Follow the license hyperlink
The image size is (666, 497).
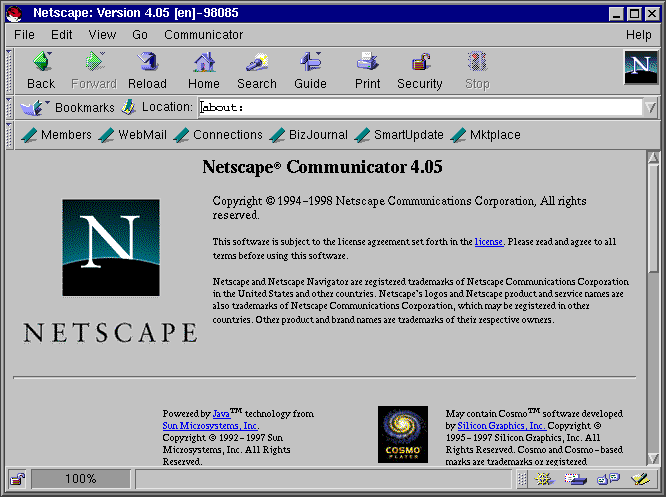coord(488,242)
